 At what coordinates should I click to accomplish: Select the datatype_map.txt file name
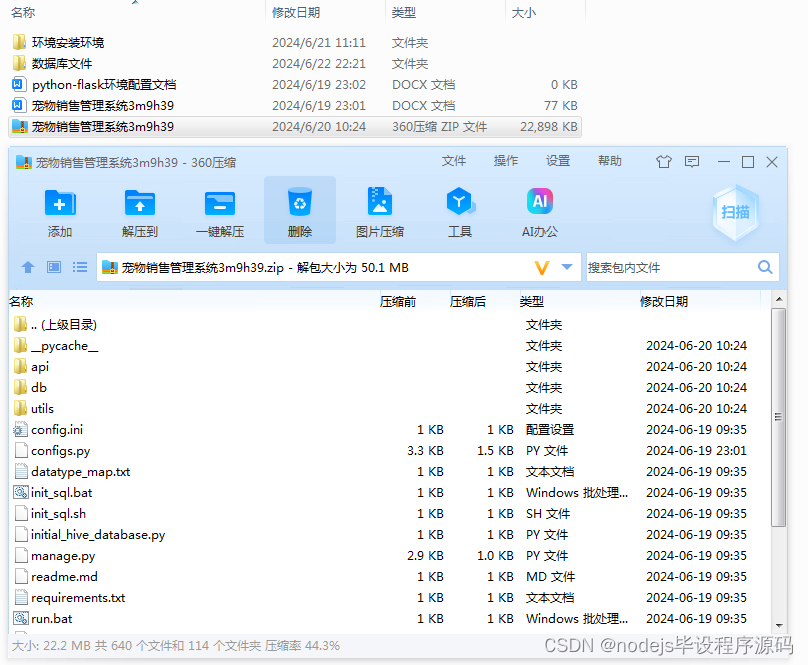(80, 472)
